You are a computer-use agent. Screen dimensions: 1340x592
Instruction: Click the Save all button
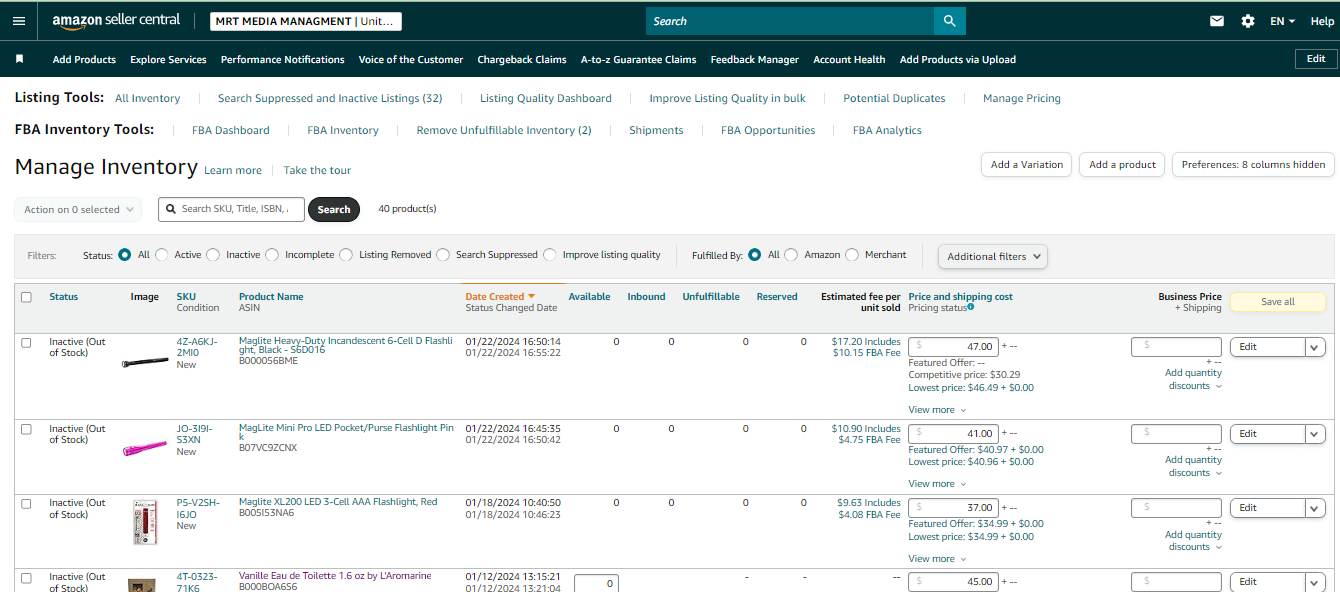(x=1278, y=302)
